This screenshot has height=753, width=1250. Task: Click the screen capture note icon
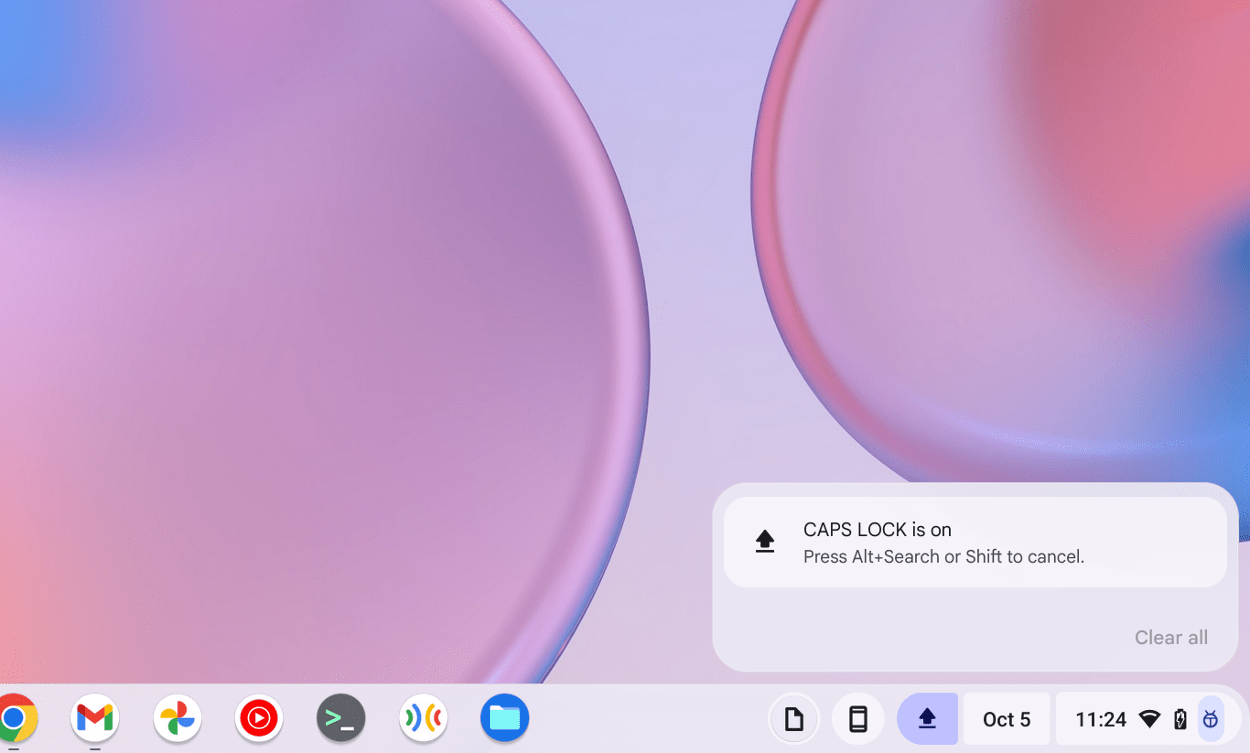(x=794, y=718)
